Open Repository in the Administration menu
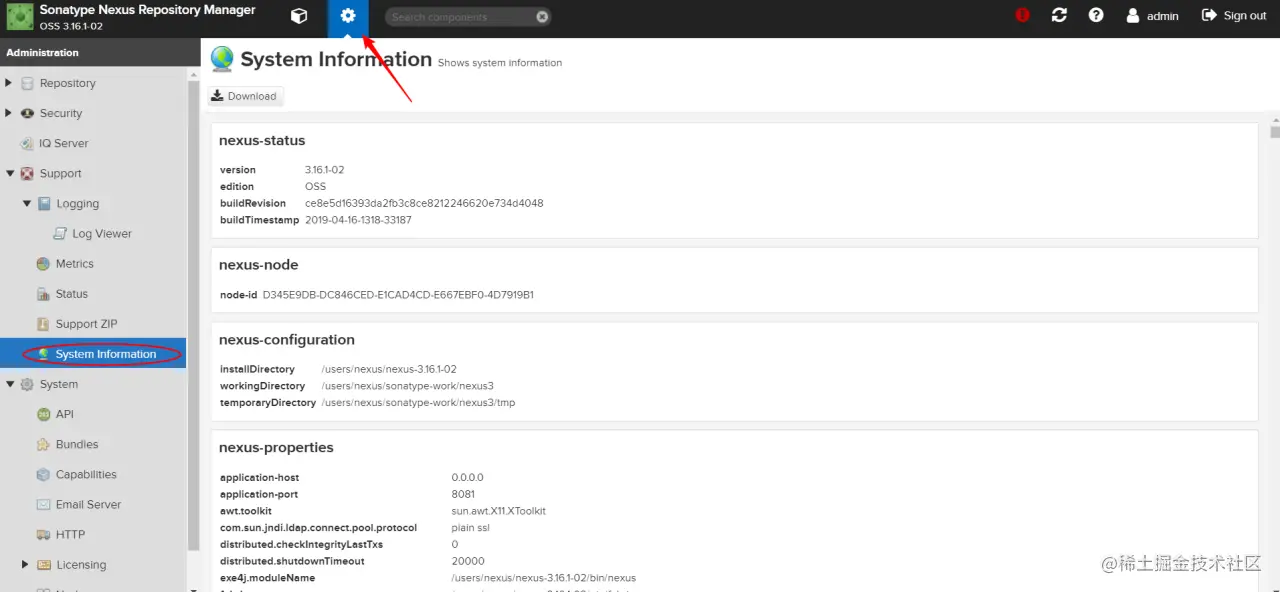The width and height of the screenshot is (1280, 592). point(67,83)
